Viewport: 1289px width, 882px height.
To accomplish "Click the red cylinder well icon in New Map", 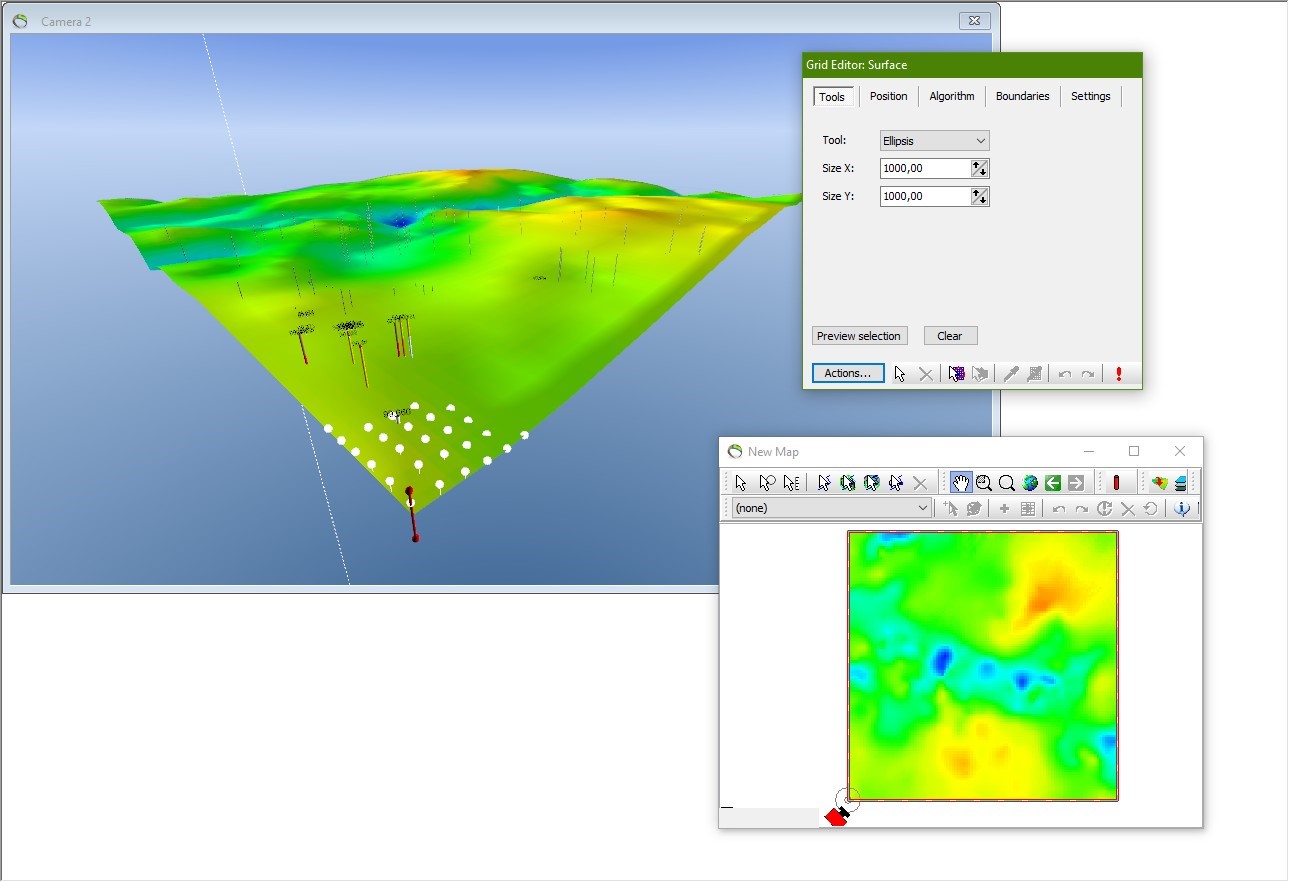I will [x=1116, y=483].
